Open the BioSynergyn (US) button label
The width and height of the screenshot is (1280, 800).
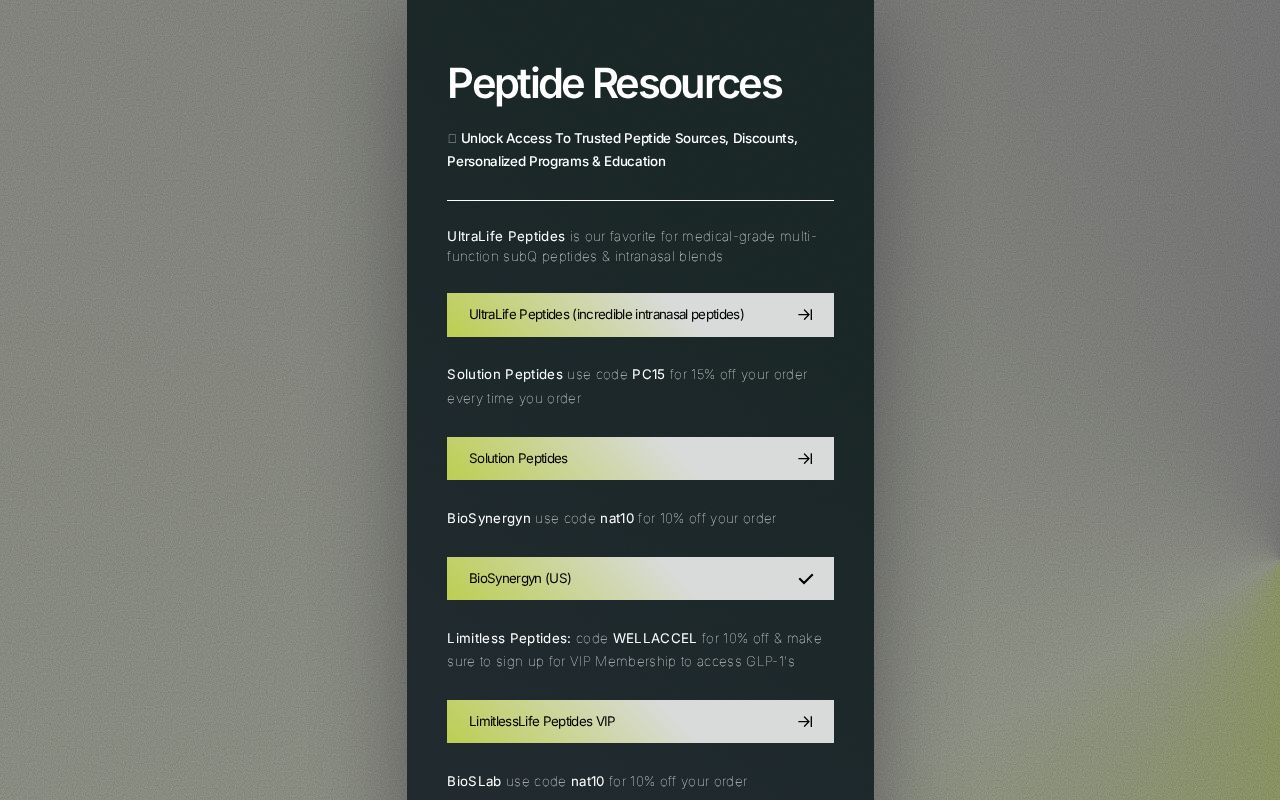(x=520, y=579)
